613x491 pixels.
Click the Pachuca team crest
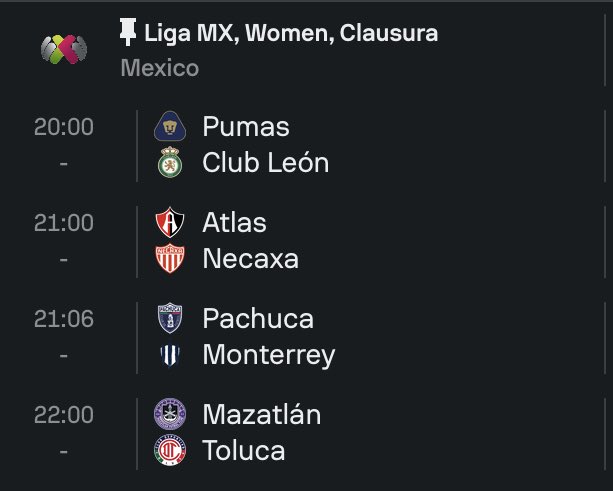[x=170, y=318]
